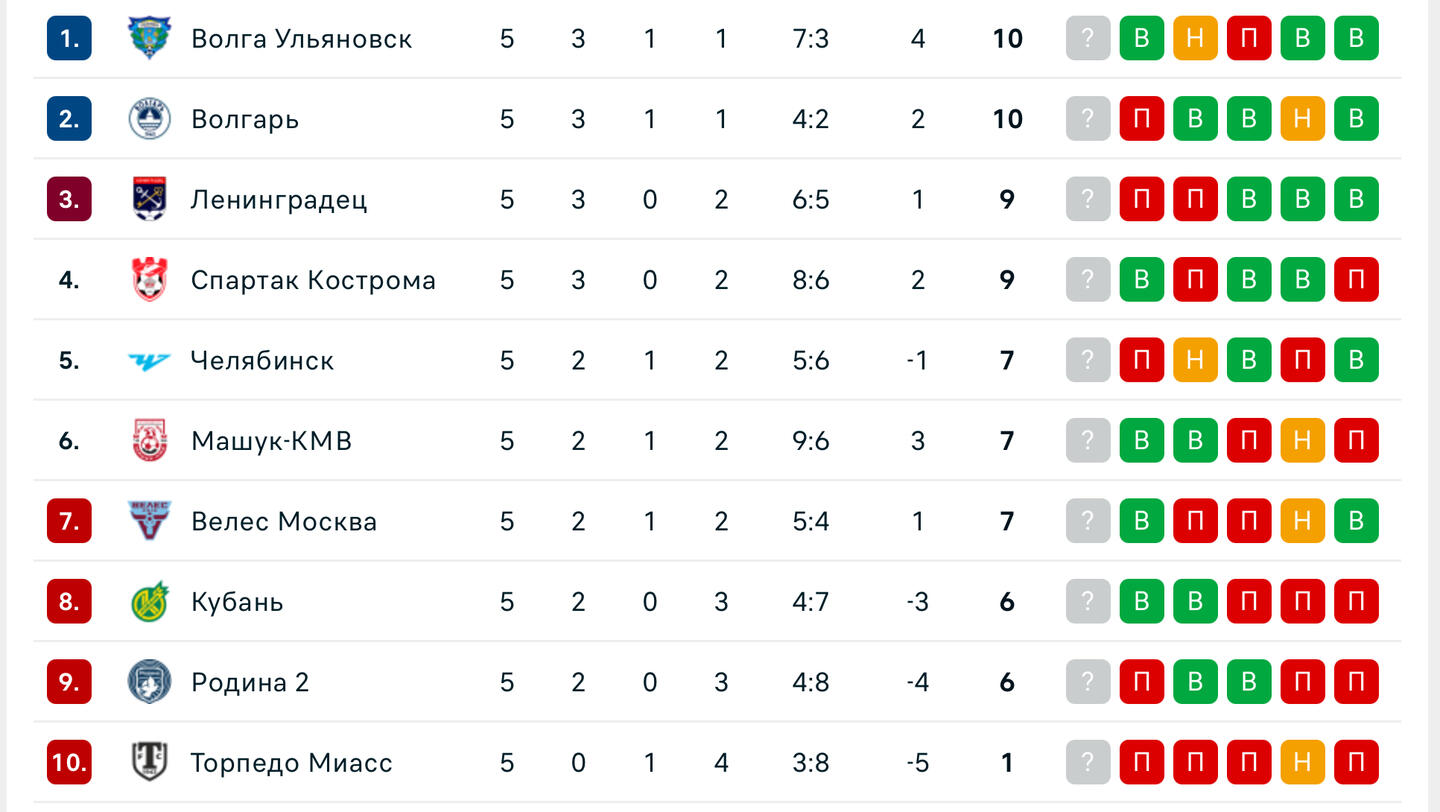Image resolution: width=1440 pixels, height=812 pixels.
Task: Click the red rank 10 position badge
Action: (69, 763)
